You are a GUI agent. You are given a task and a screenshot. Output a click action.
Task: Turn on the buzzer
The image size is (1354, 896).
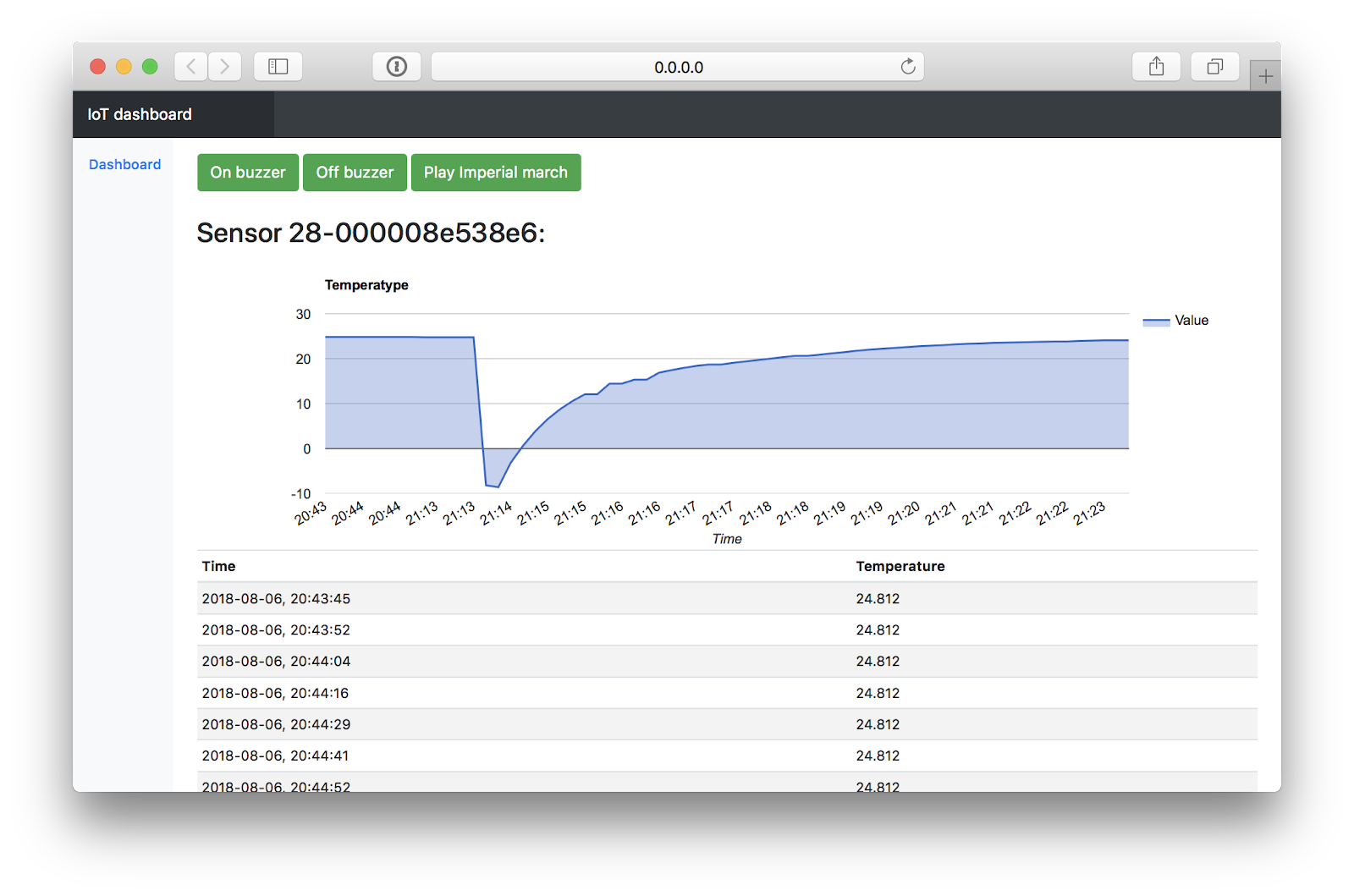tap(248, 173)
